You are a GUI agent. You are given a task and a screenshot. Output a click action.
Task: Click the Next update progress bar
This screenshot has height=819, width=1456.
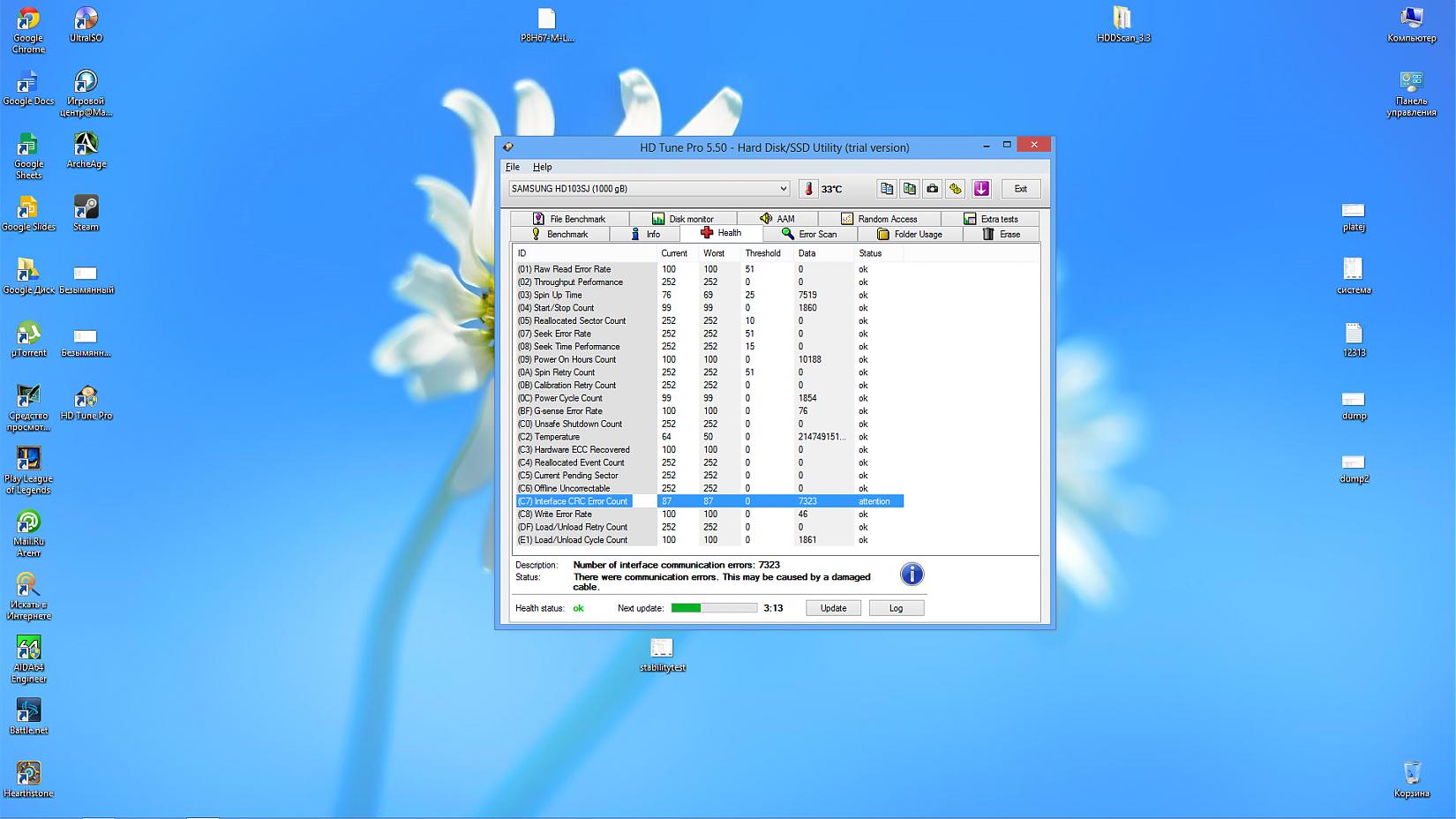point(714,608)
